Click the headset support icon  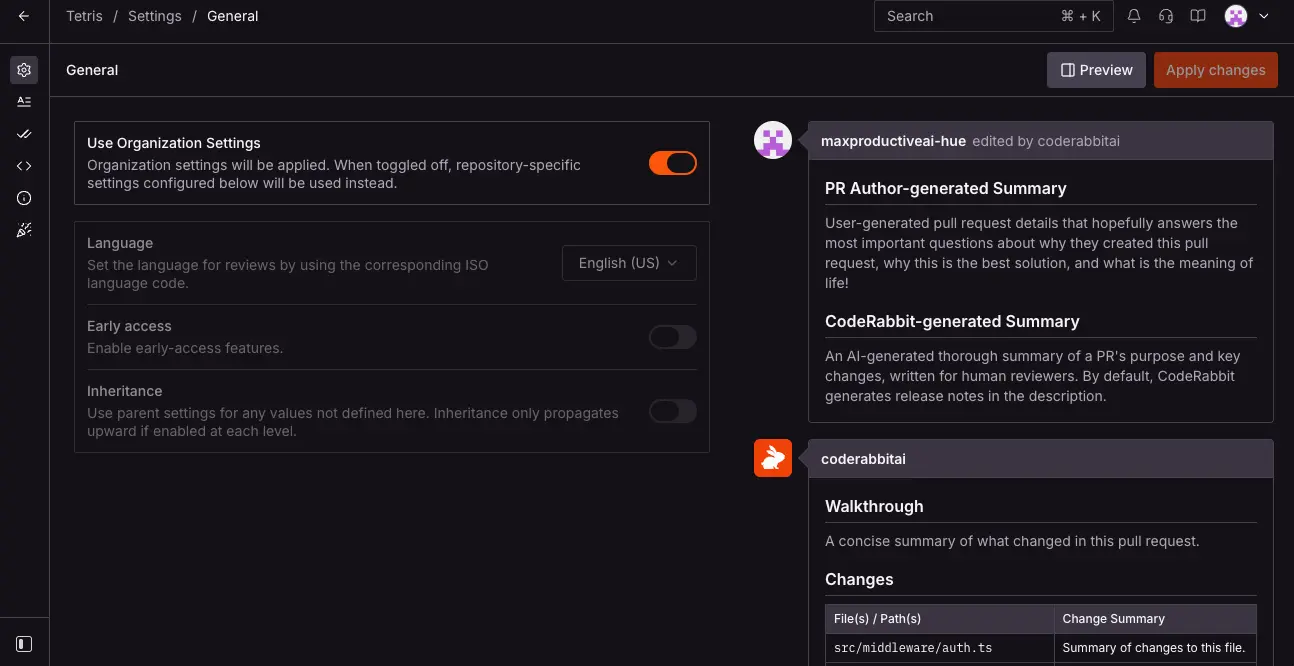coord(1165,16)
